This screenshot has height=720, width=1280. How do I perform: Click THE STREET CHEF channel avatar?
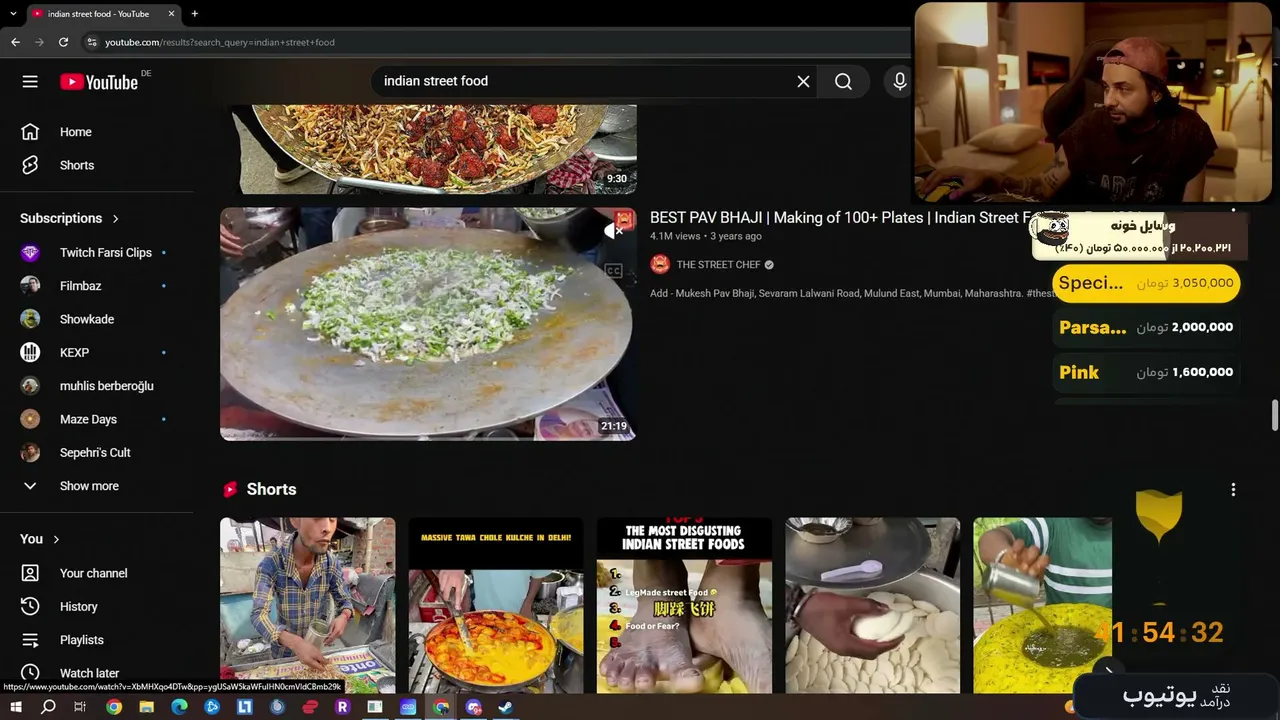coord(660,265)
